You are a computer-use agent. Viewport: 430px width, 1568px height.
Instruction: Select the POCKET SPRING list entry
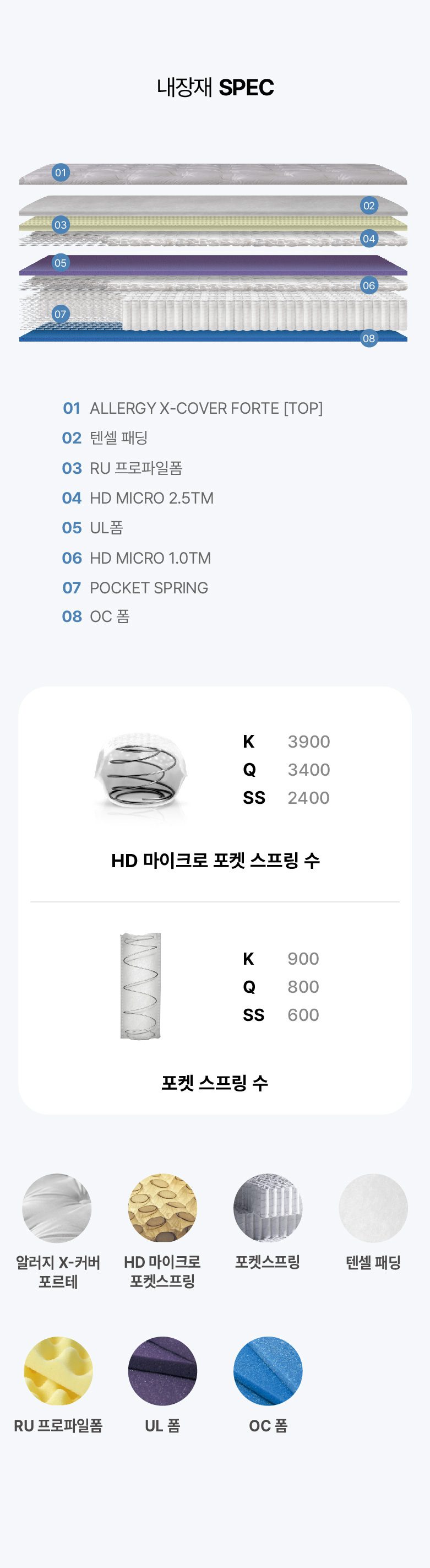tap(135, 588)
